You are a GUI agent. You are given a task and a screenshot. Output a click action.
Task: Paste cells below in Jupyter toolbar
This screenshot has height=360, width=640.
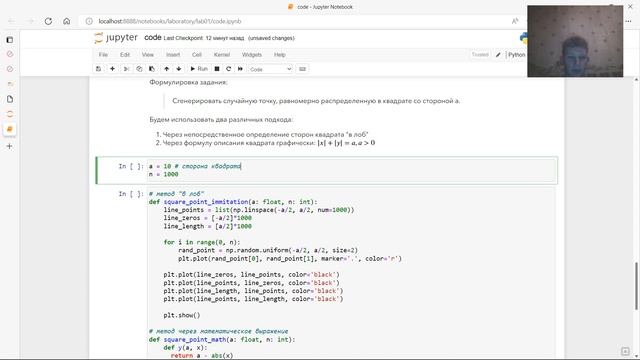coord(152,69)
